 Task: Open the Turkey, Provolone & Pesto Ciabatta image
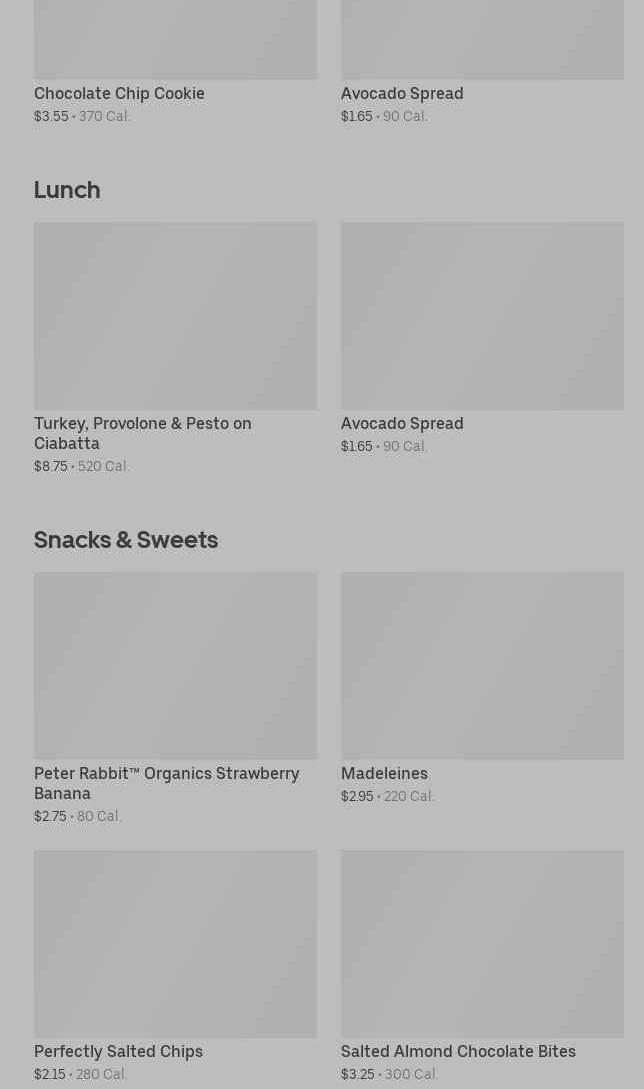(175, 315)
